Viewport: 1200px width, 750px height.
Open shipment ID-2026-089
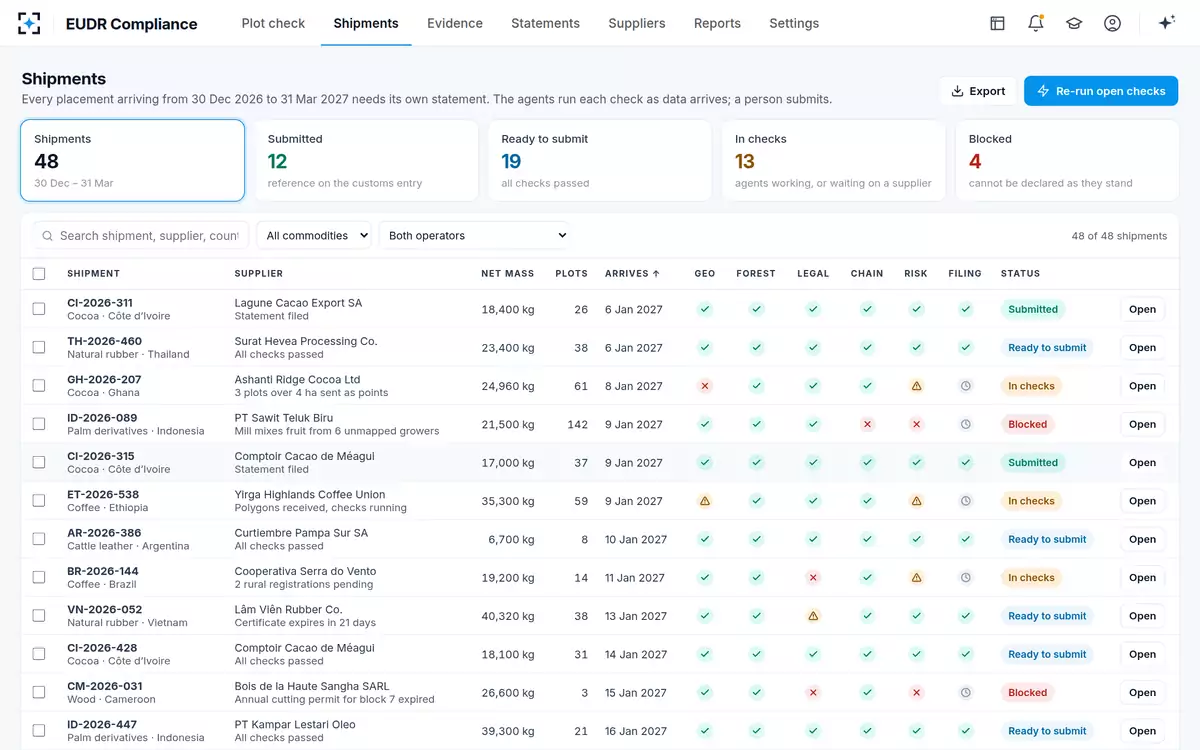click(x=1142, y=424)
